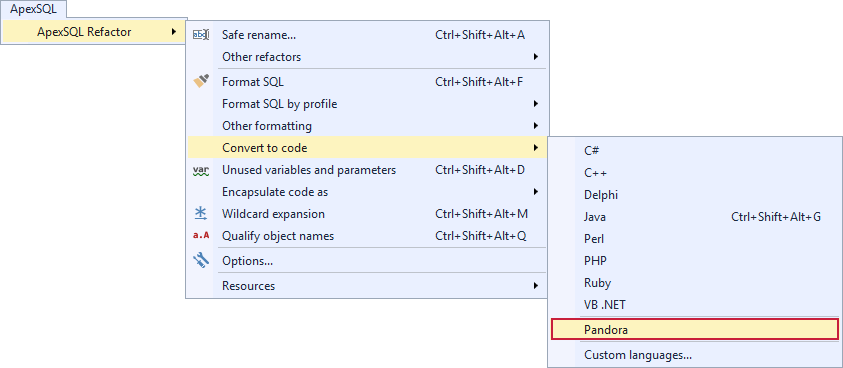Click the Qualify object names a.A icon

pyautogui.click(x=201, y=236)
